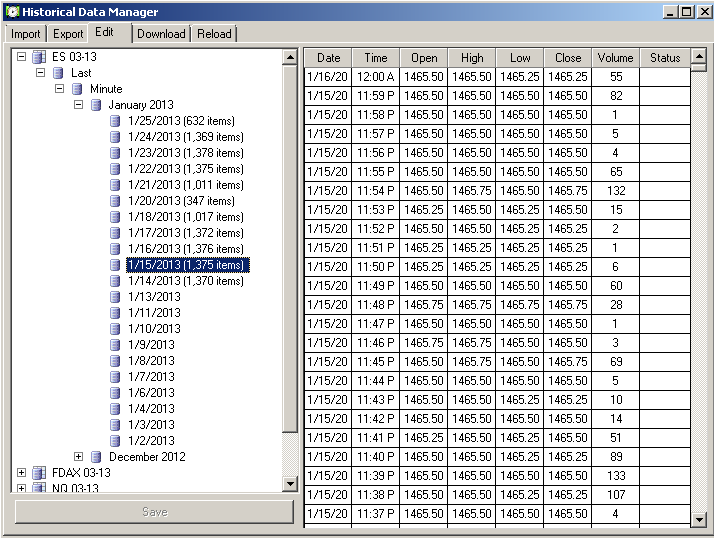Image resolution: width=714 pixels, height=538 pixels.
Task: Click tree scrollbar down arrow
Action: (x=290, y=483)
